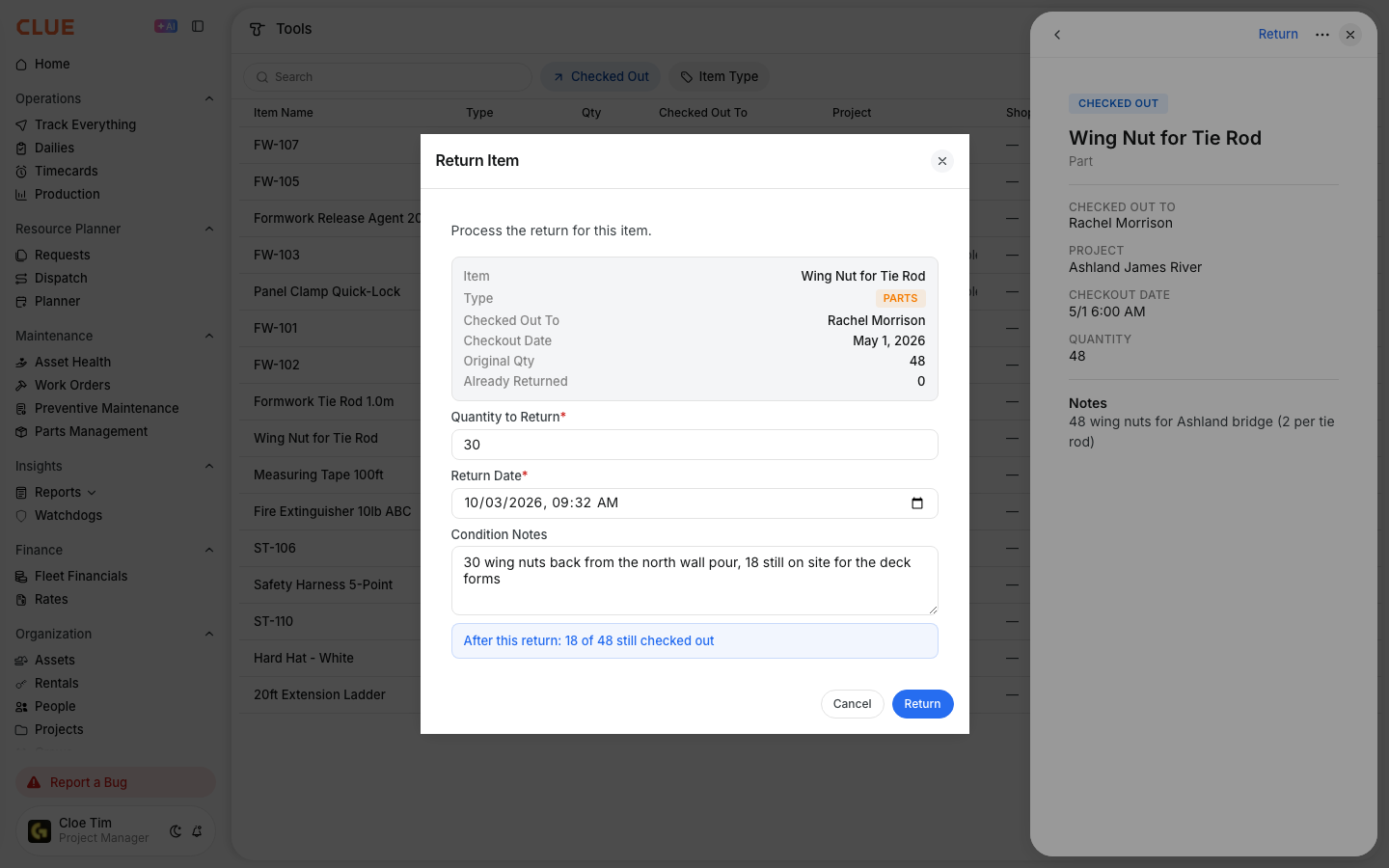Click the Home icon in sidebar

click(x=21, y=65)
